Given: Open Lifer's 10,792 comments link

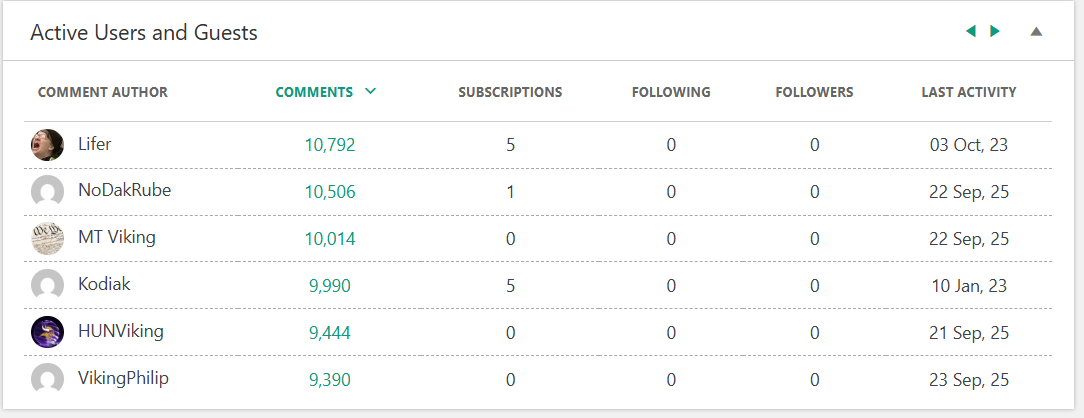Looking at the screenshot, I should (330, 145).
